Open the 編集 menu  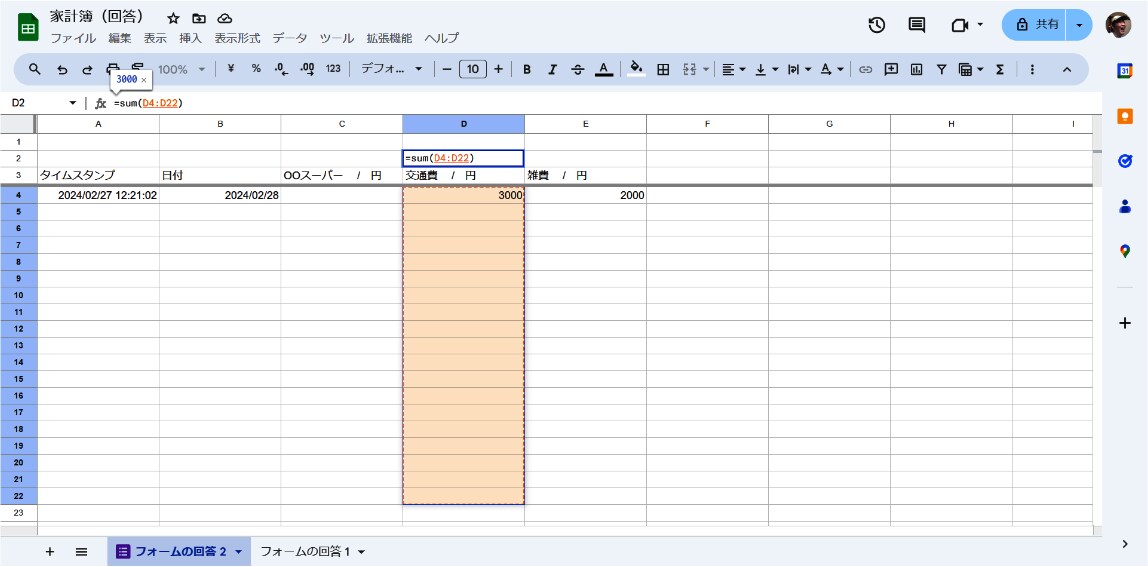(x=119, y=38)
